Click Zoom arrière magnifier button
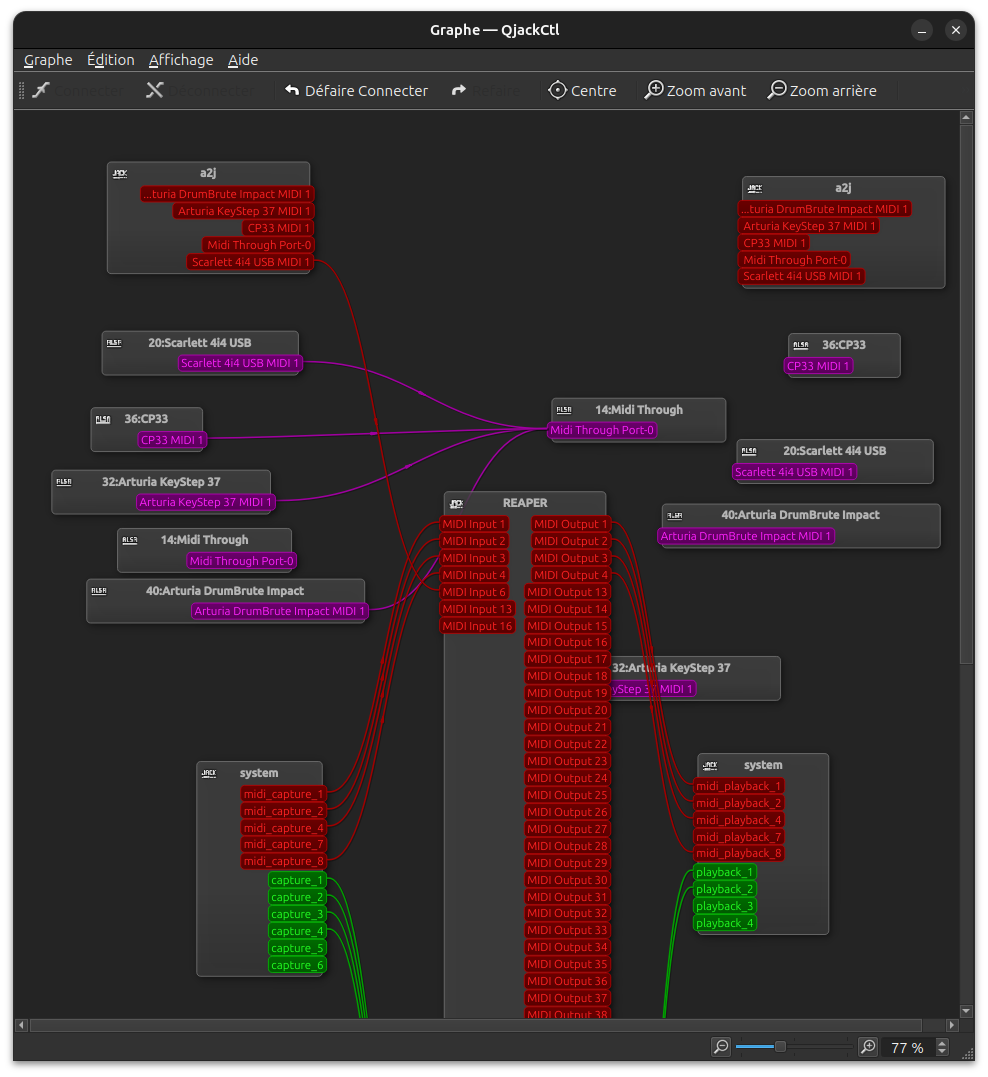 (822, 91)
